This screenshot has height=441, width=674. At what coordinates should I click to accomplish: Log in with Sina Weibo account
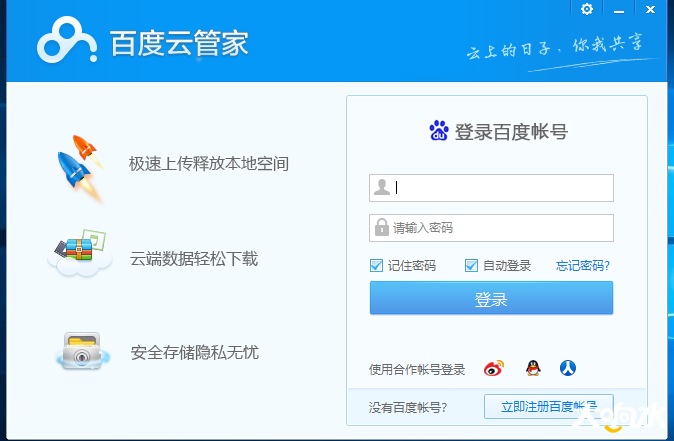click(x=493, y=368)
